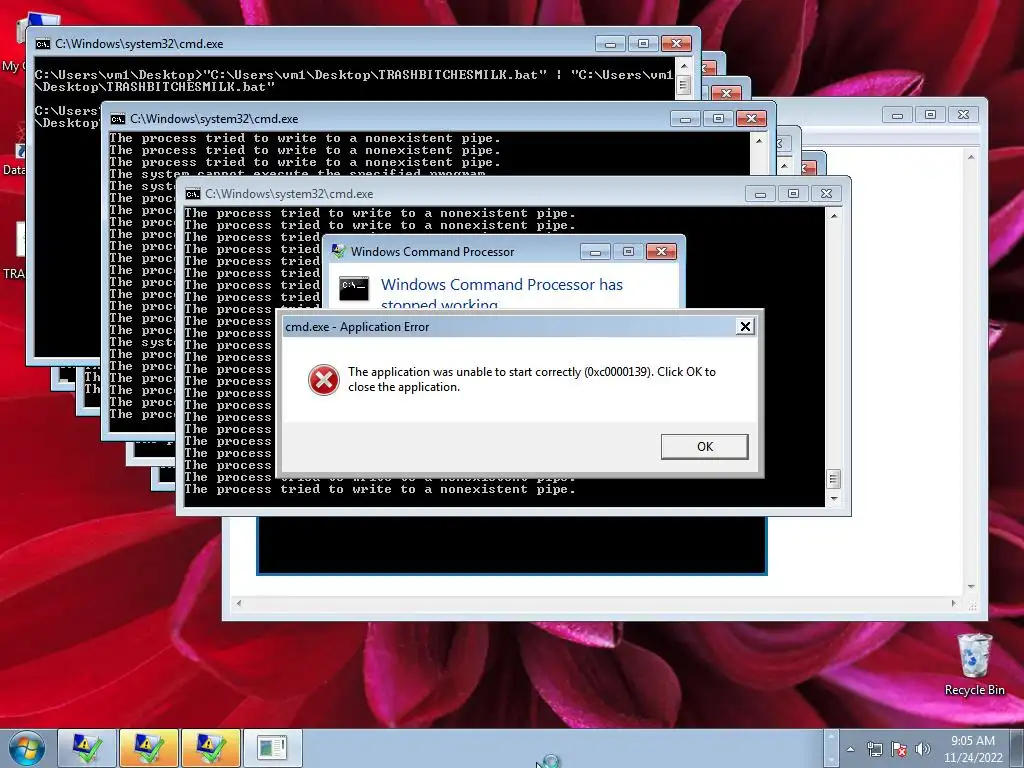Maximize the cmd window showing TRASHBITCHESMILK.bat command
Viewport: 1024px width, 768px height.
point(643,44)
